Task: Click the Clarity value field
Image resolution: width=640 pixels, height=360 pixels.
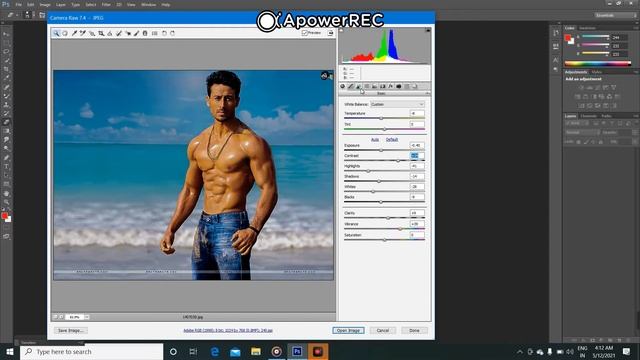Action: click(417, 213)
